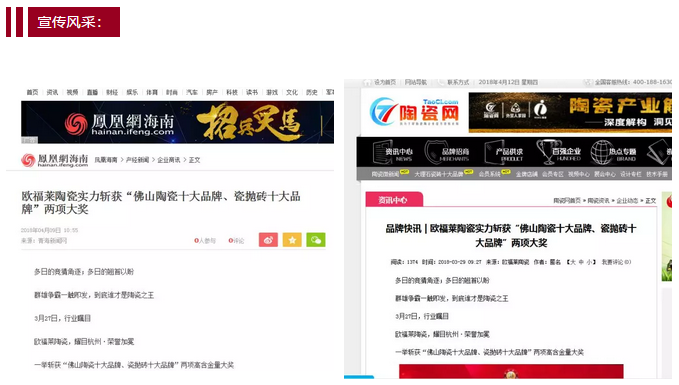This screenshot has width=679, height=385.
Task: Open 房产 in ifeng top navigation
Action: (x=212, y=92)
